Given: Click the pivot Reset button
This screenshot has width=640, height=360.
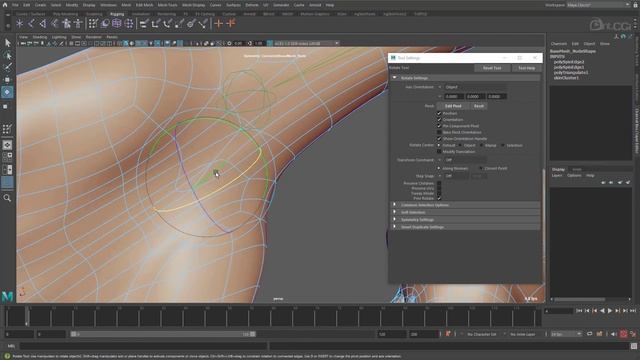Looking at the screenshot, I should [479, 106].
